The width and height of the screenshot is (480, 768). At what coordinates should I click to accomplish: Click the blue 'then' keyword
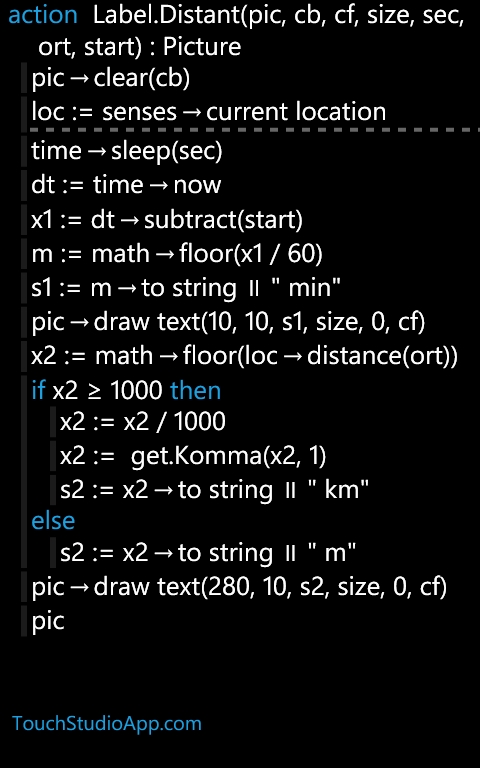[x=195, y=390]
